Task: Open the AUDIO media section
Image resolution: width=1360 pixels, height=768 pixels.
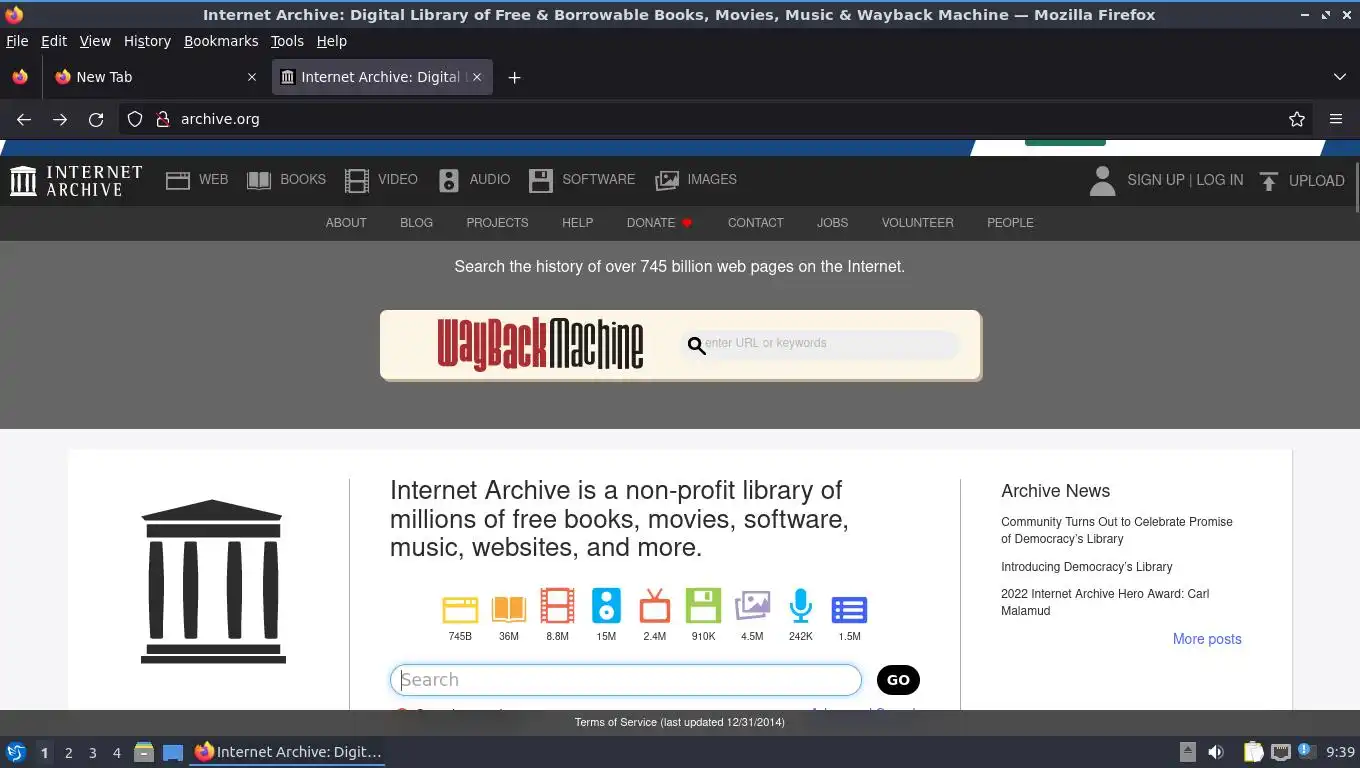Action: tap(474, 180)
